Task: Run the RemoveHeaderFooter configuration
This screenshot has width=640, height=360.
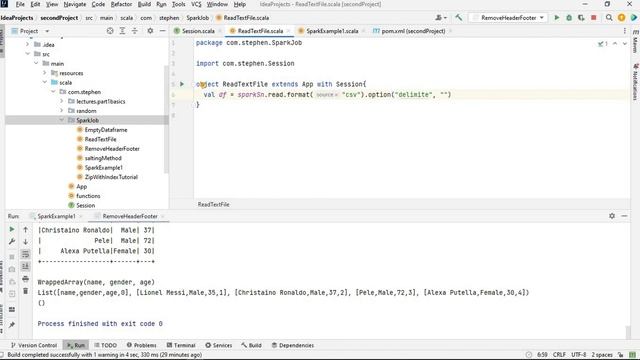Action: tap(556, 18)
